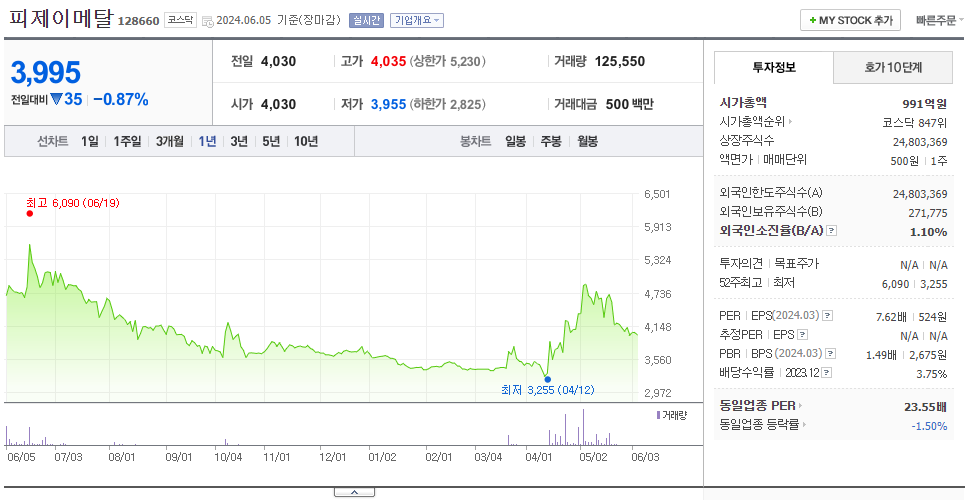Click the 저가 value 3,955
Screen dimensions: 968x500
point(388,104)
